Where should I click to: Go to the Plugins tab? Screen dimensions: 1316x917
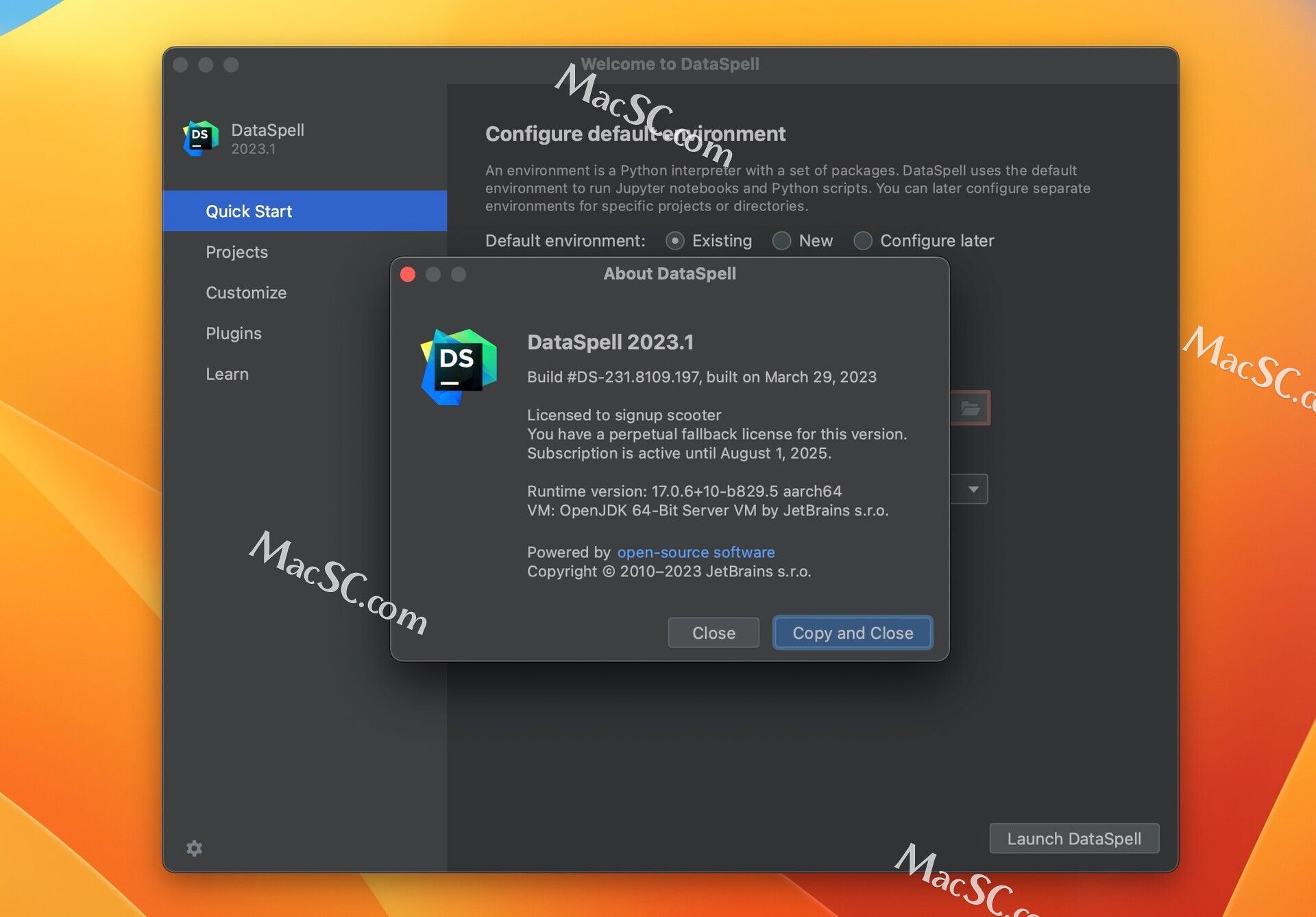tap(305, 333)
